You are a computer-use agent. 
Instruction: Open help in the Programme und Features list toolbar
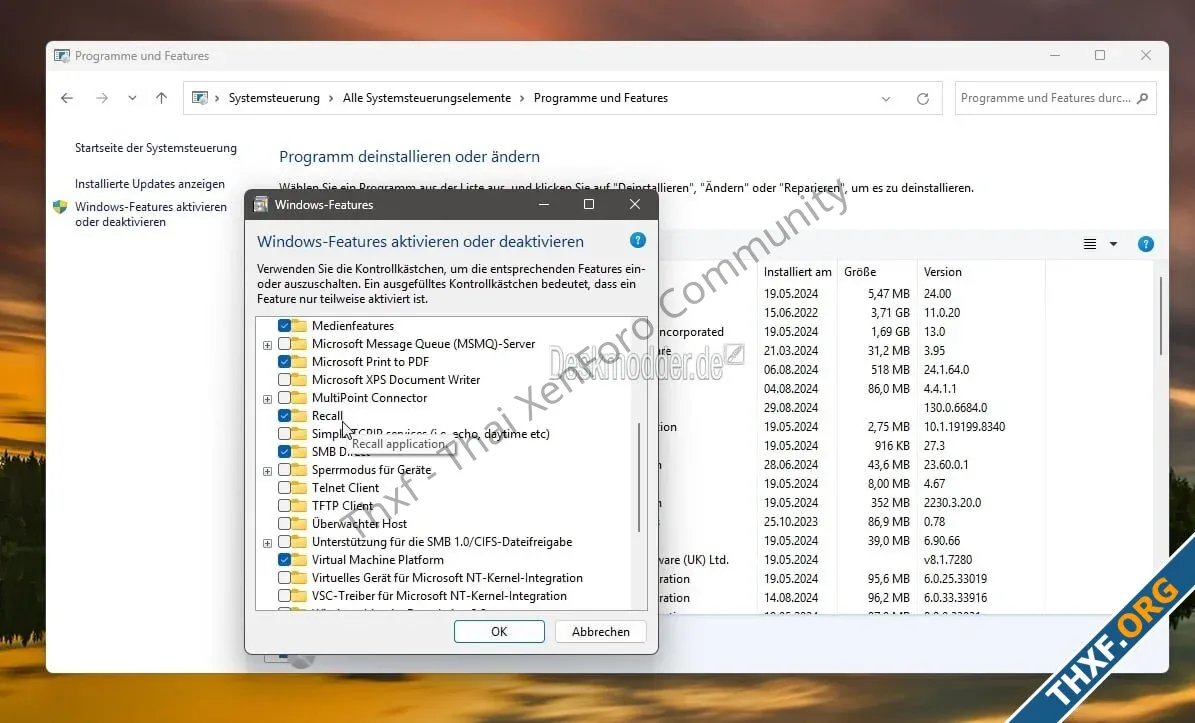point(1145,244)
